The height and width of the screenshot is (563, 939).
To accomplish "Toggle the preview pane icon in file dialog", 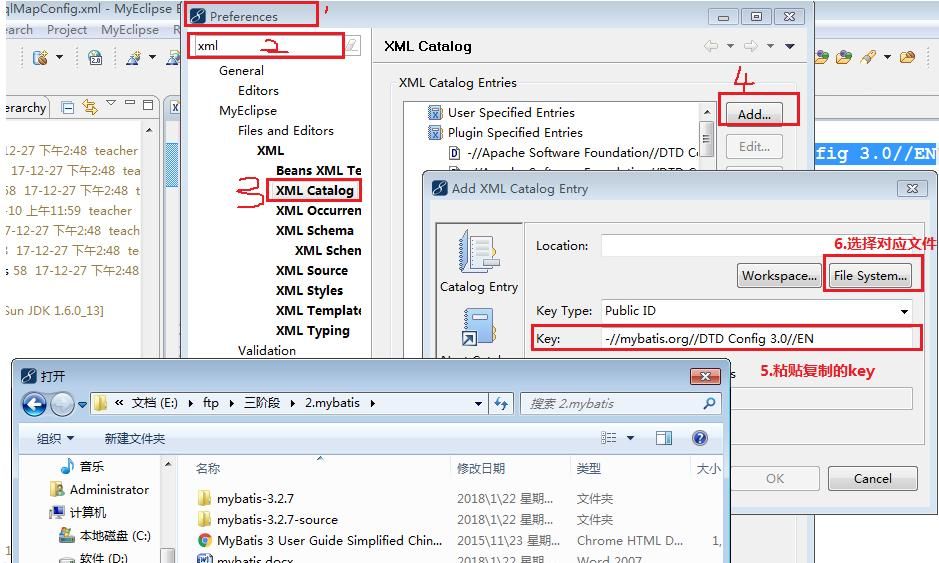I will coord(664,438).
